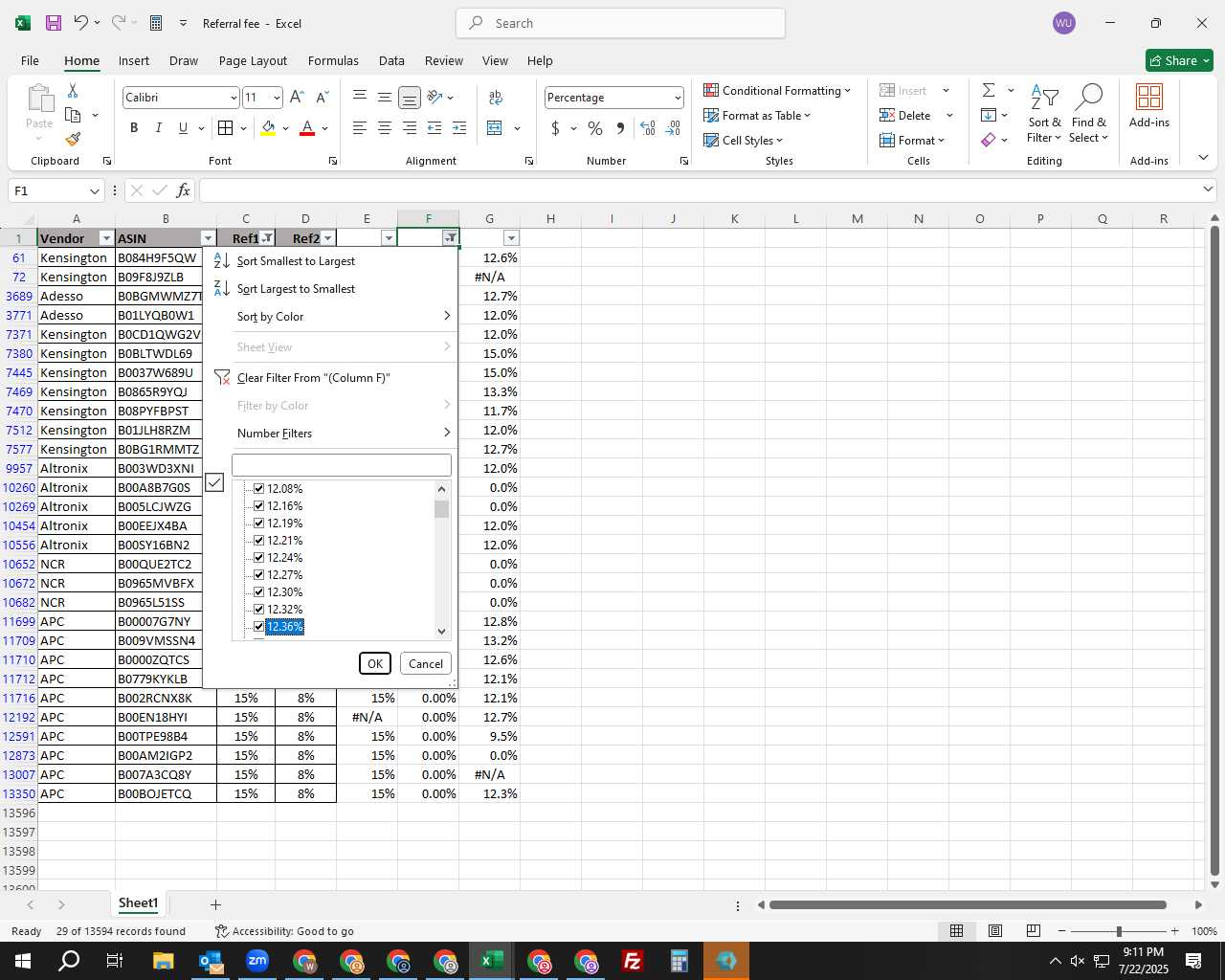
Task: Uncheck the 12.19% filter checkbox
Action: click(258, 523)
